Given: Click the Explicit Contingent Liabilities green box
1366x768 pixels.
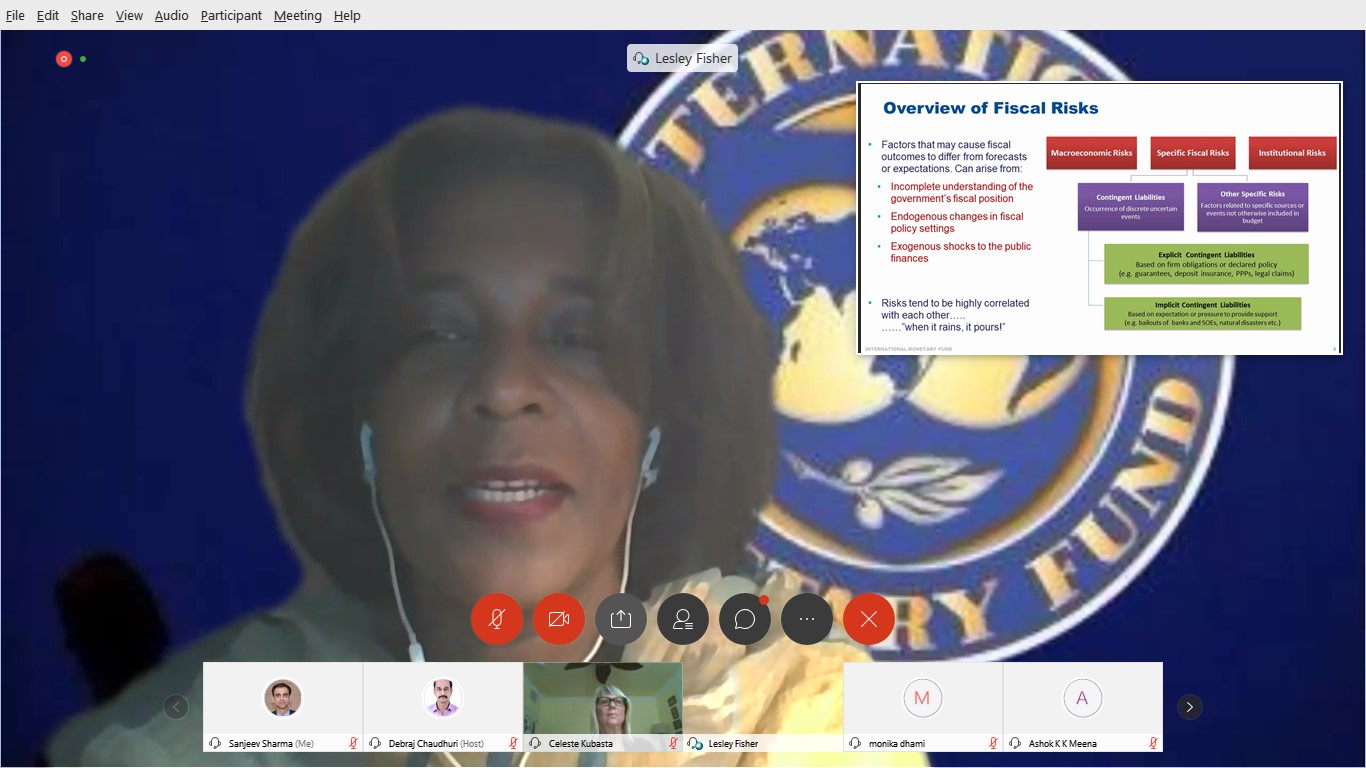Looking at the screenshot, I should pyautogui.click(x=1206, y=264).
